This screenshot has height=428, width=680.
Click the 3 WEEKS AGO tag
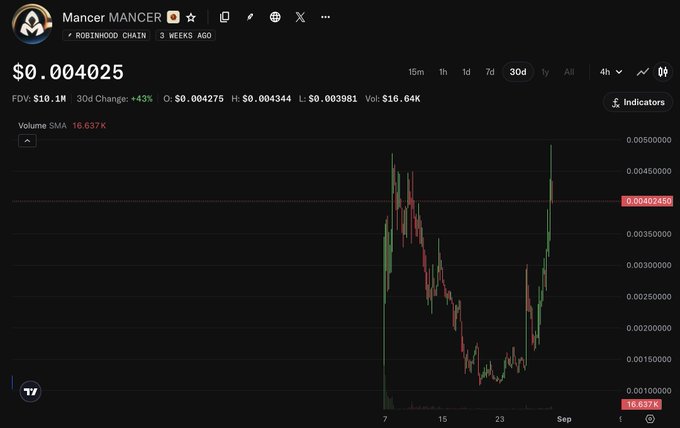[x=186, y=36]
